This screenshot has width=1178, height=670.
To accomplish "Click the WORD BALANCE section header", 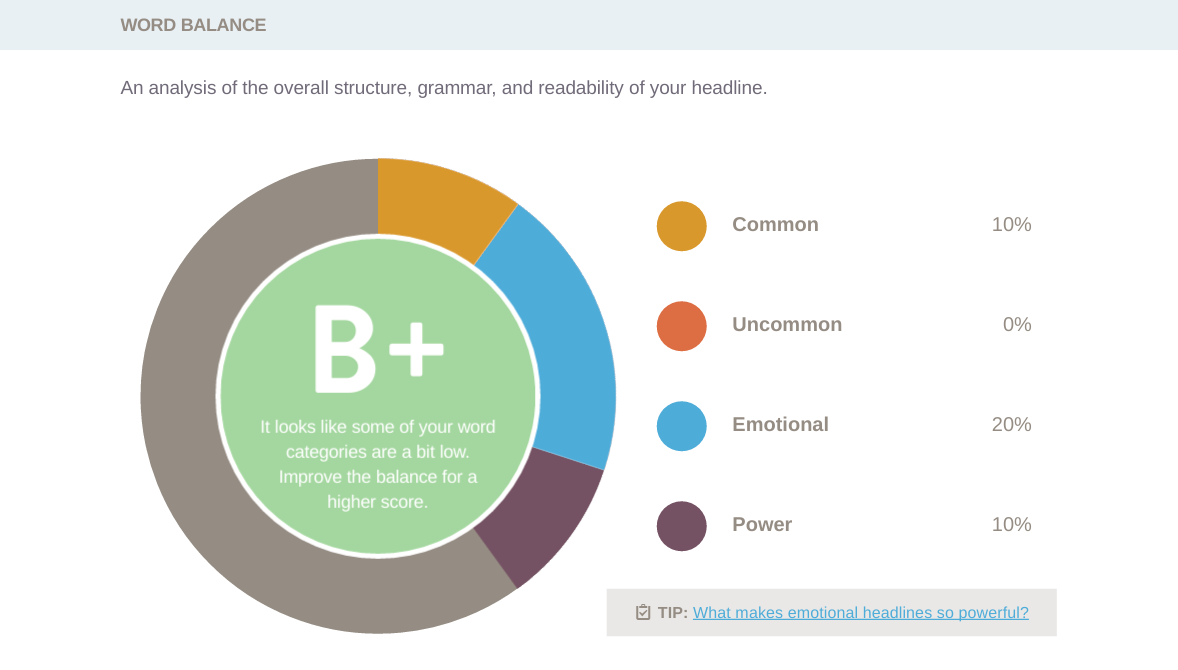I will (193, 25).
